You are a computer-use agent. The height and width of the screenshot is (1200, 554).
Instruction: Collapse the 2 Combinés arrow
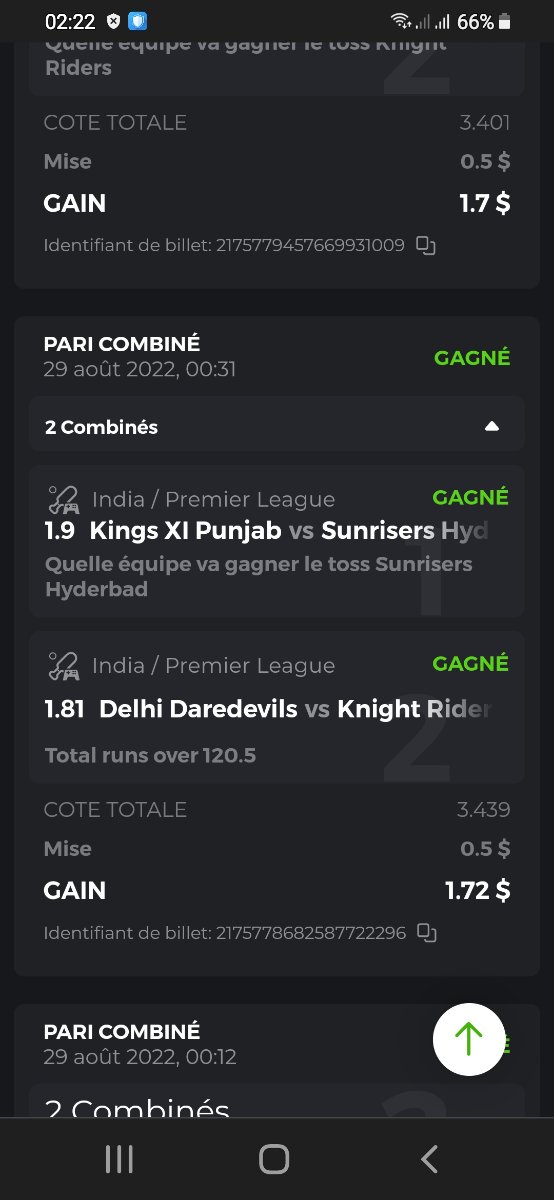pos(491,426)
